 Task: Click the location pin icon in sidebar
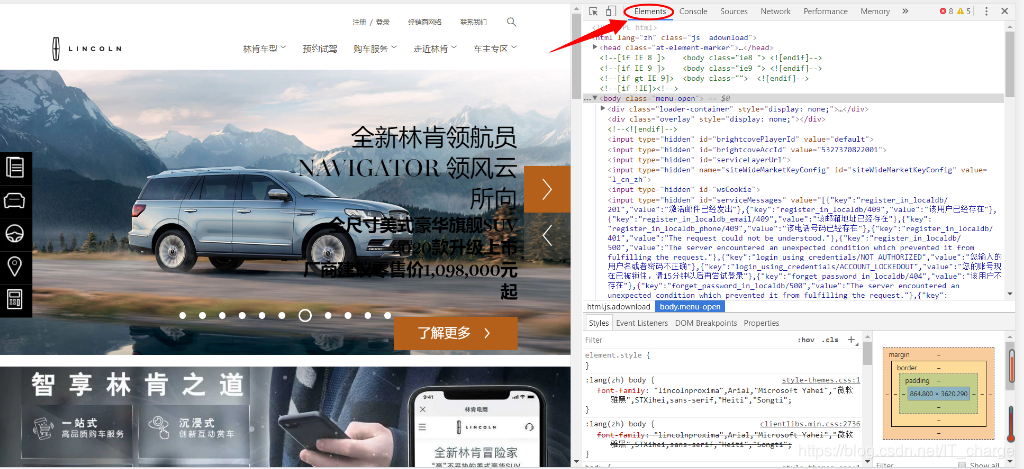(x=14, y=267)
